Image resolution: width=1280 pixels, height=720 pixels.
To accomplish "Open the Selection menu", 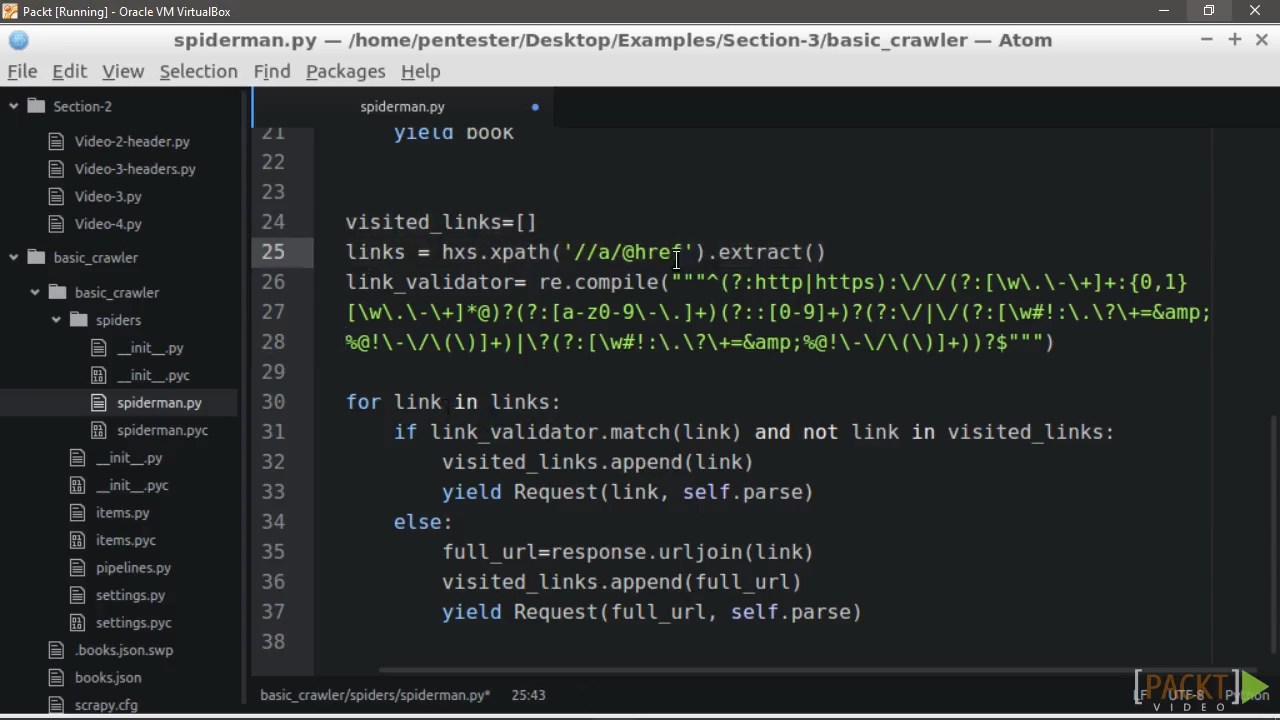I will [x=198, y=71].
